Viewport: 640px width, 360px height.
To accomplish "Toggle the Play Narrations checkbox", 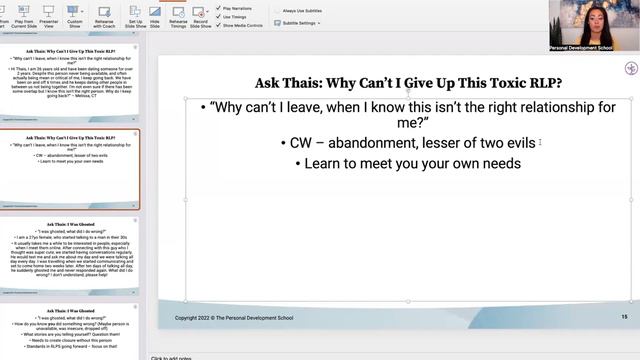I will click(x=218, y=8).
